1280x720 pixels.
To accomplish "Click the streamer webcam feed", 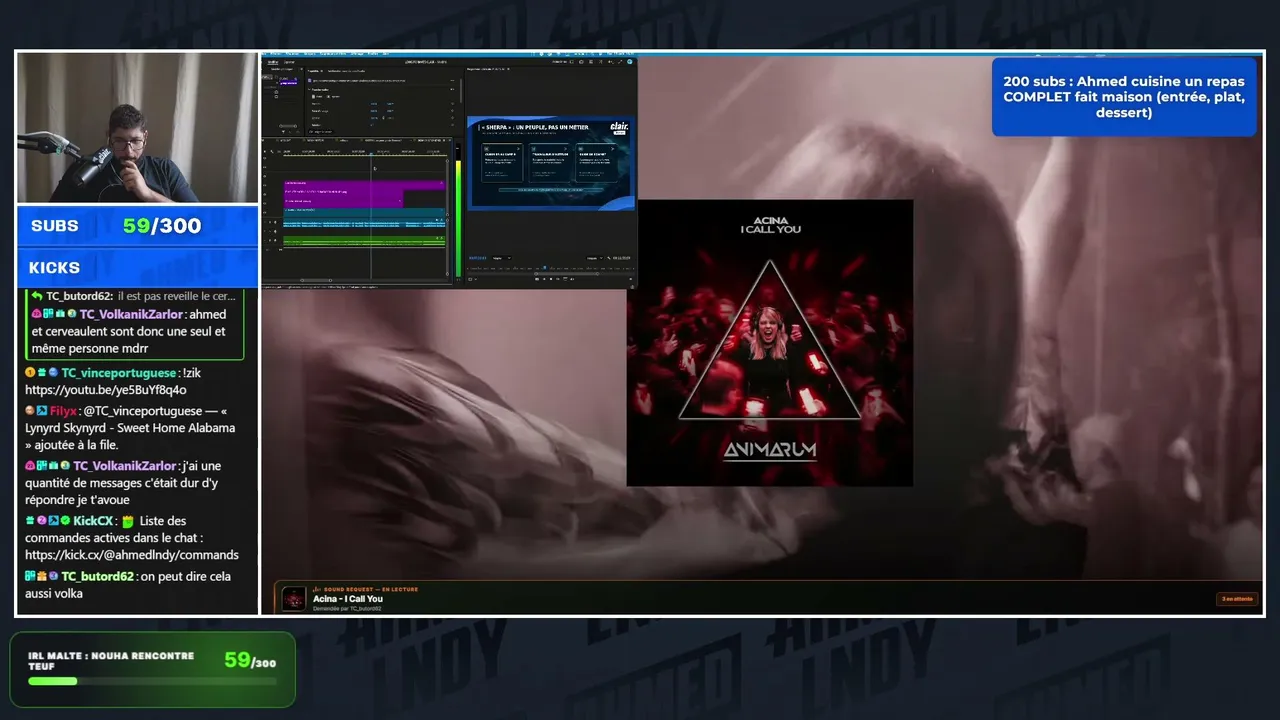I will [138, 128].
